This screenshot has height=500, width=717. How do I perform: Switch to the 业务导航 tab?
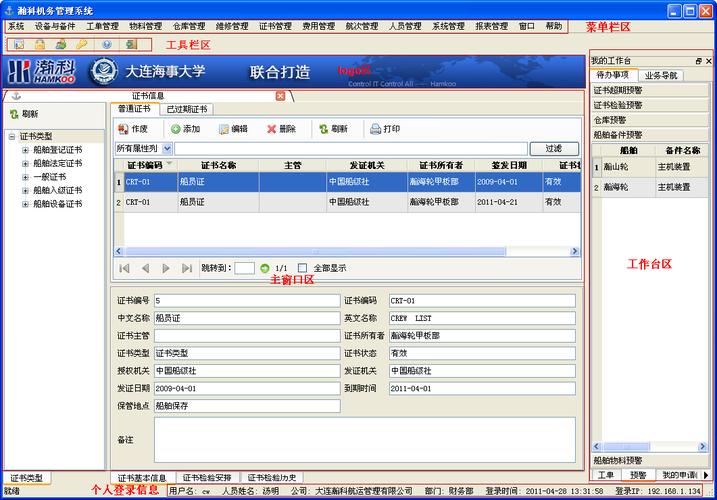(661, 75)
